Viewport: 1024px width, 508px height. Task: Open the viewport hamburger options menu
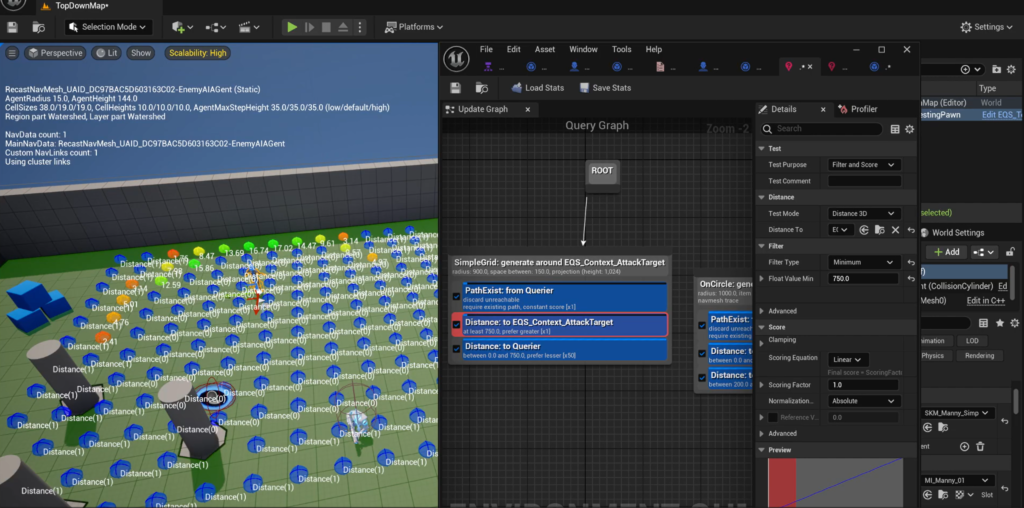(x=12, y=53)
